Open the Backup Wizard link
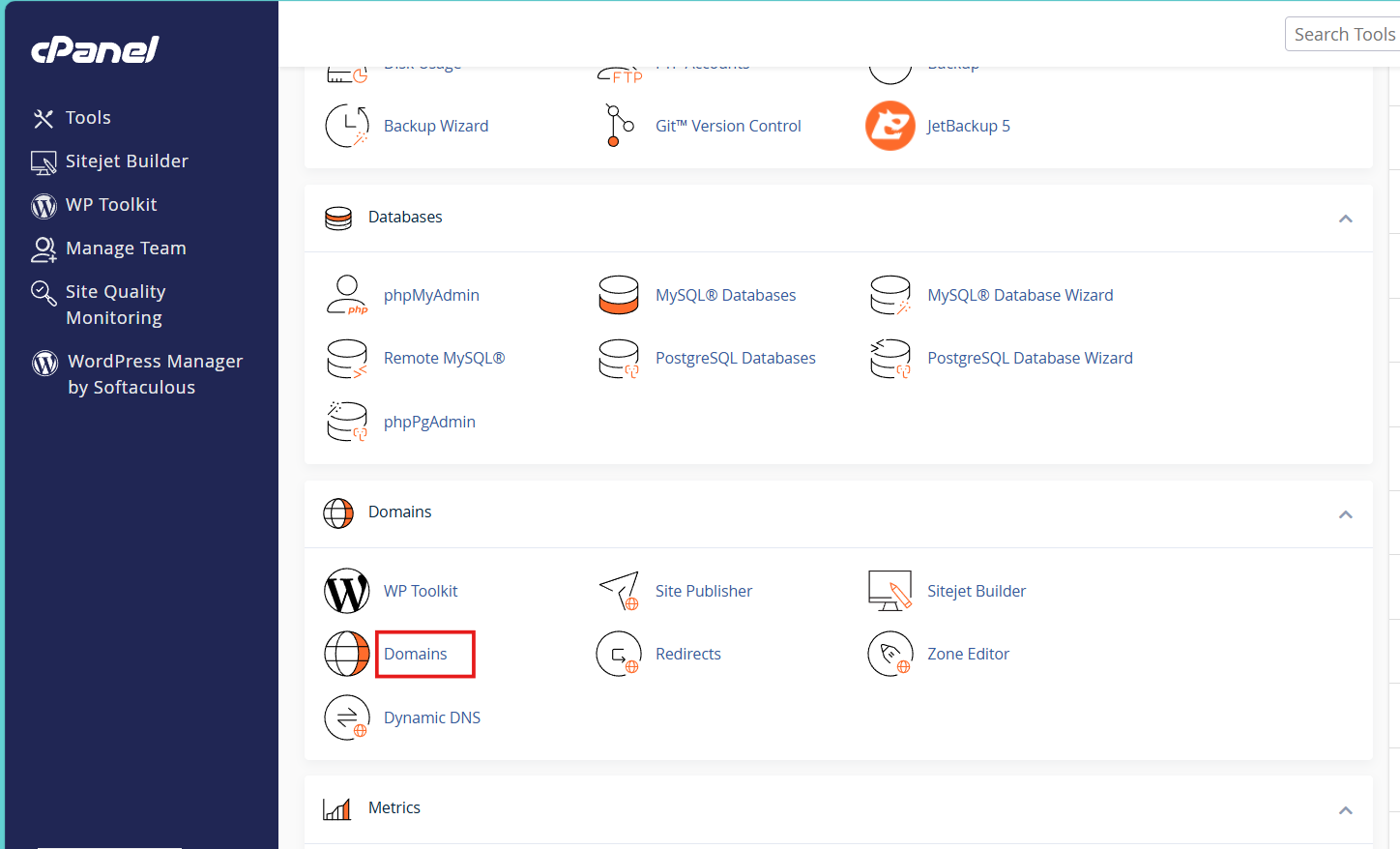The height and width of the screenshot is (849, 1400). tap(436, 126)
